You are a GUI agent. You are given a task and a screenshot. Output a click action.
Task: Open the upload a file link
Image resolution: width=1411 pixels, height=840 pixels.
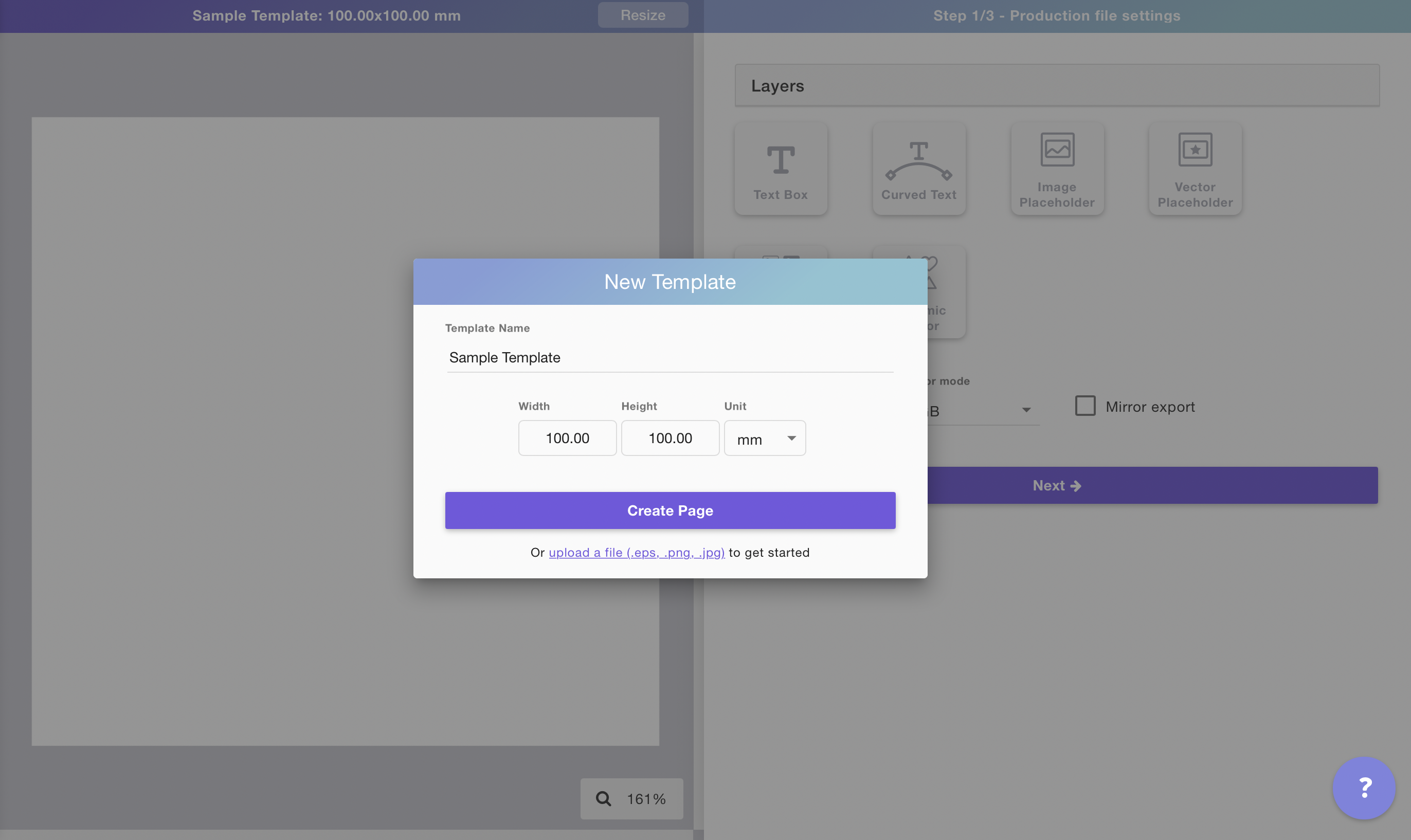coord(637,553)
